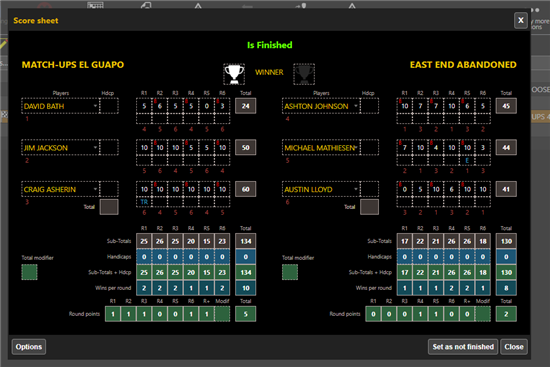The image size is (550, 367).
Task: Close the Score sheet dialog with X
Action: coord(521,20)
